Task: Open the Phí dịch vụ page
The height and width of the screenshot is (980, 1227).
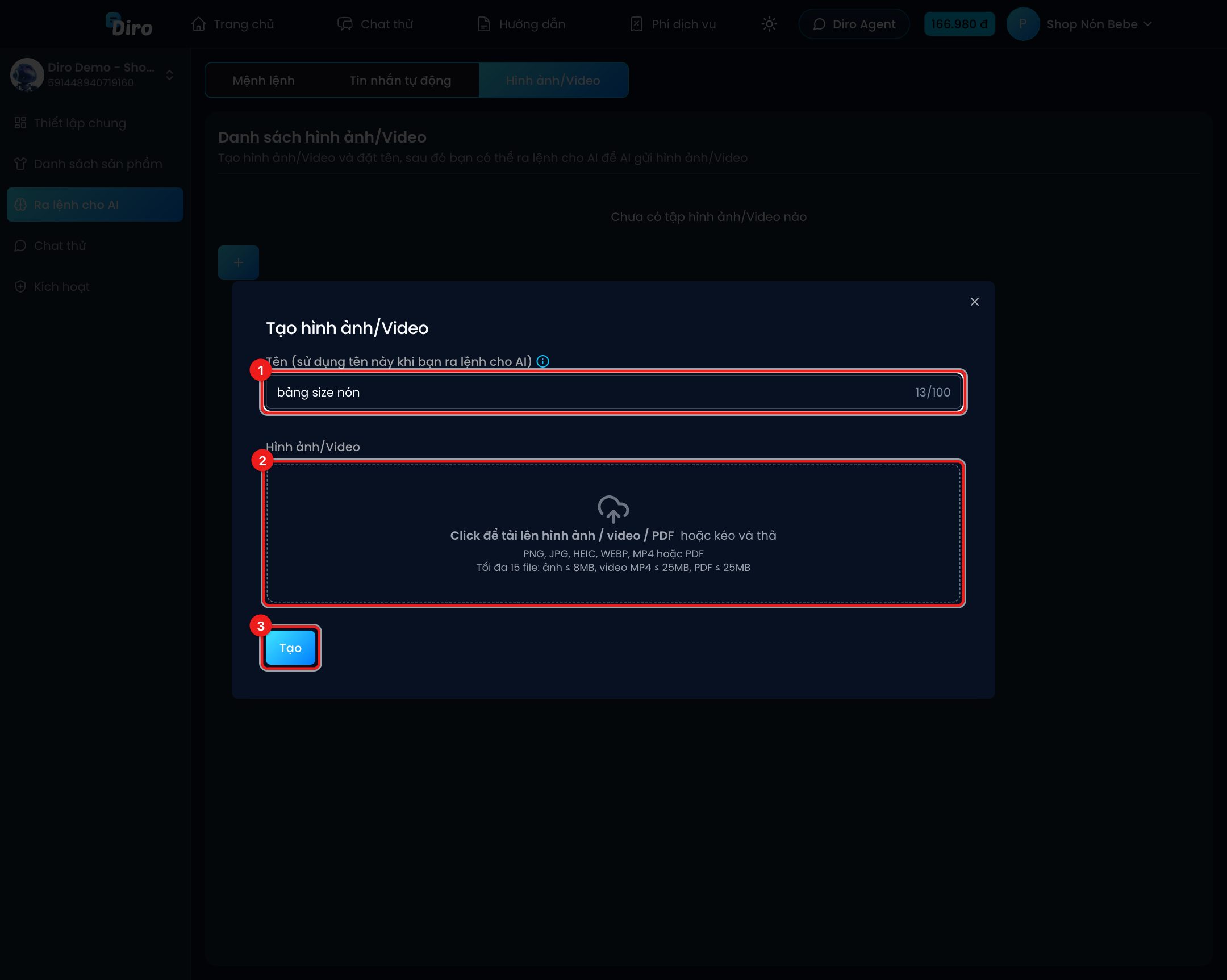Action: (x=673, y=24)
